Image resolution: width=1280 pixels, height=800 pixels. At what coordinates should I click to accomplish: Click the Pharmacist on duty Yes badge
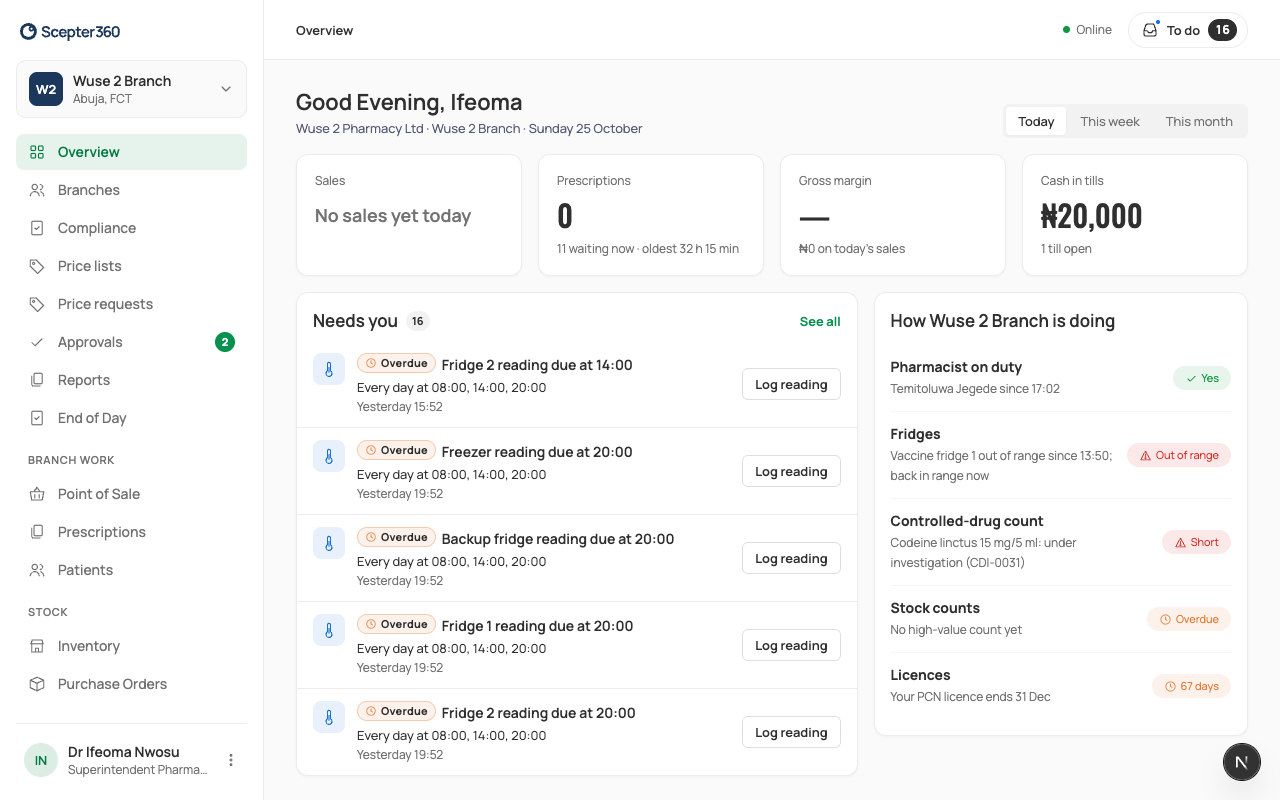(1202, 378)
